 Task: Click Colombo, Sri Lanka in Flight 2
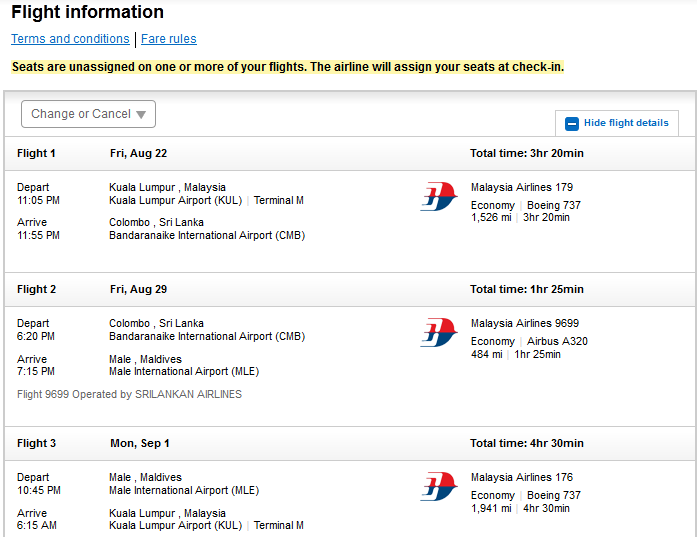(x=156, y=323)
